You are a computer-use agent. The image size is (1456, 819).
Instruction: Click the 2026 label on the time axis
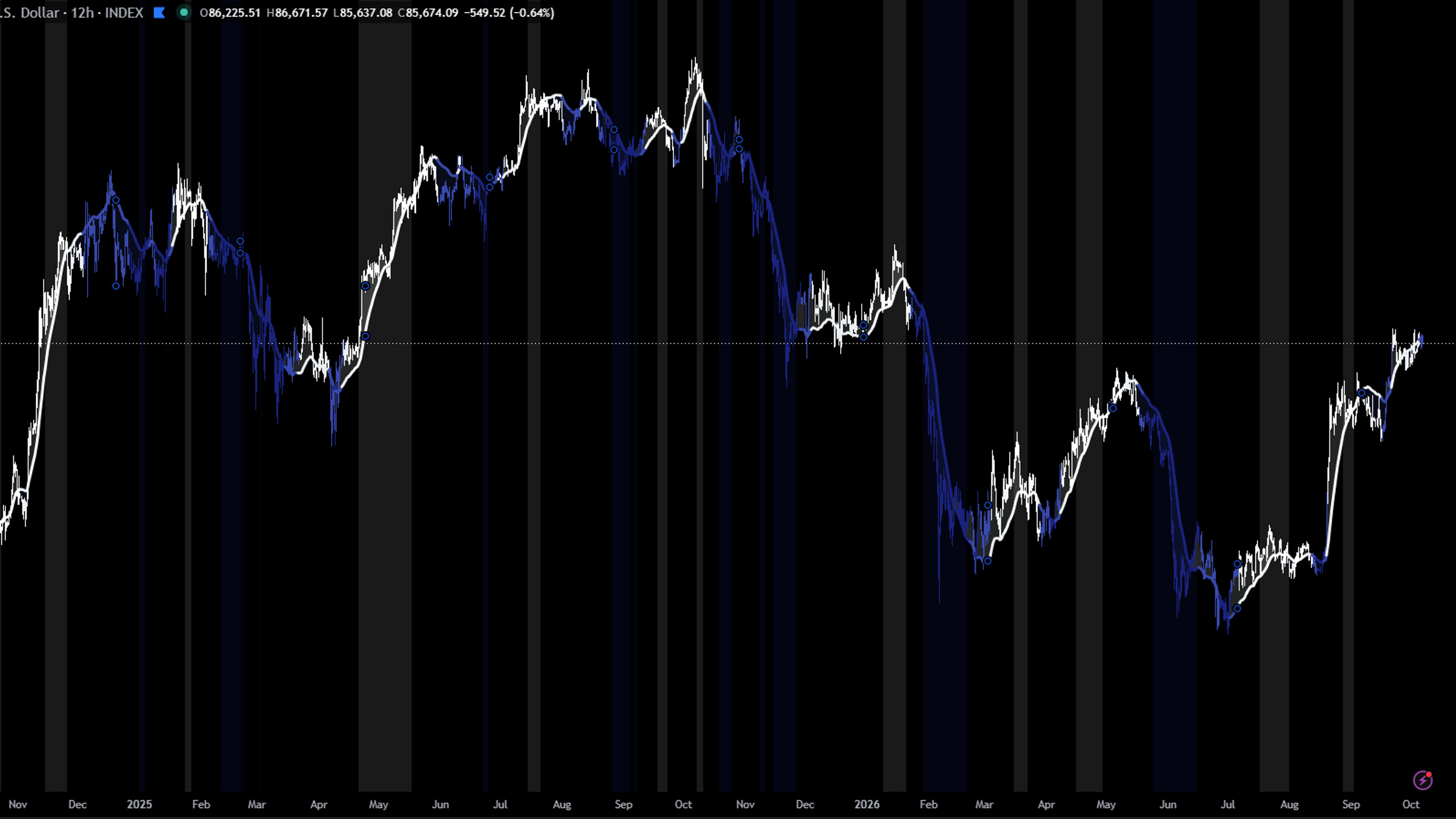(x=867, y=804)
